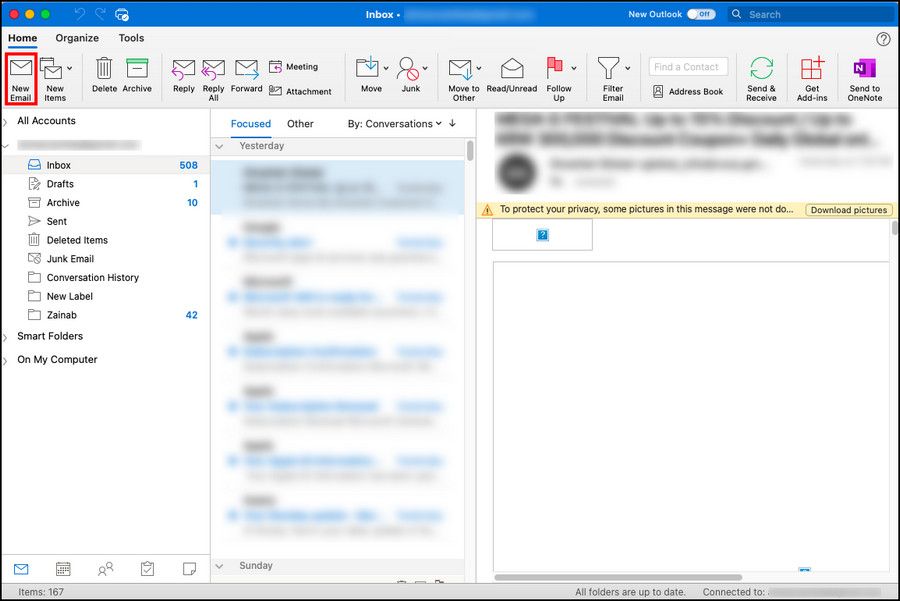
Task: Archive the selected message
Action: point(137,76)
